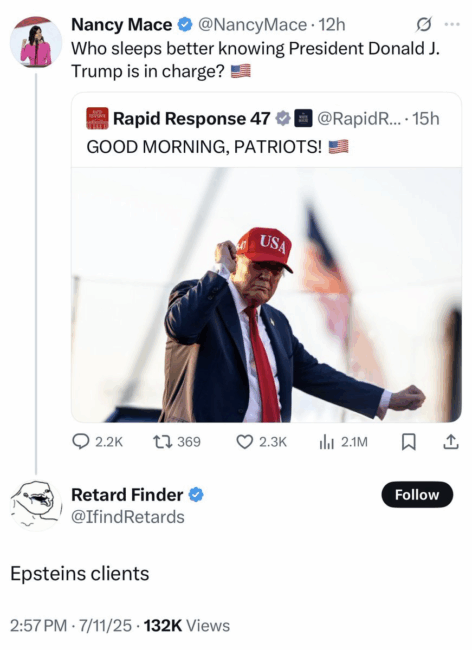Open Nancy Mace profile avatar

(36, 41)
